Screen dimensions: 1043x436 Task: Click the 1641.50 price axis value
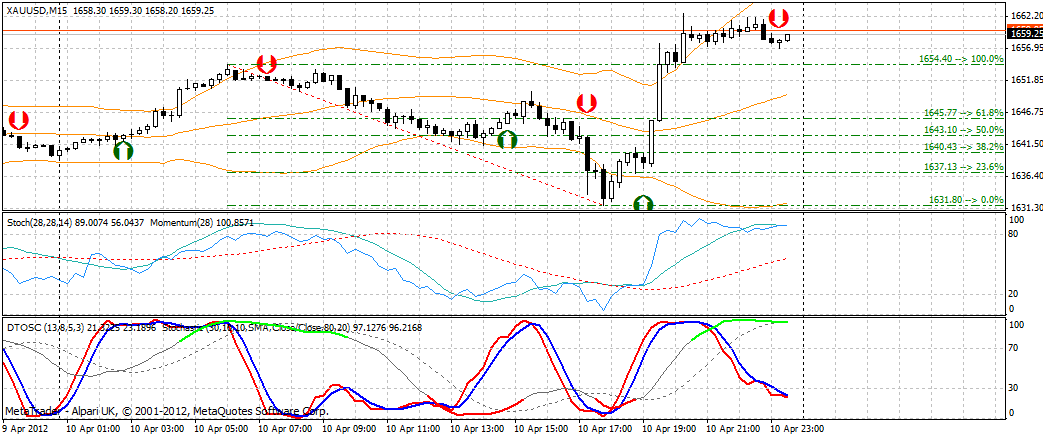(x=1025, y=144)
